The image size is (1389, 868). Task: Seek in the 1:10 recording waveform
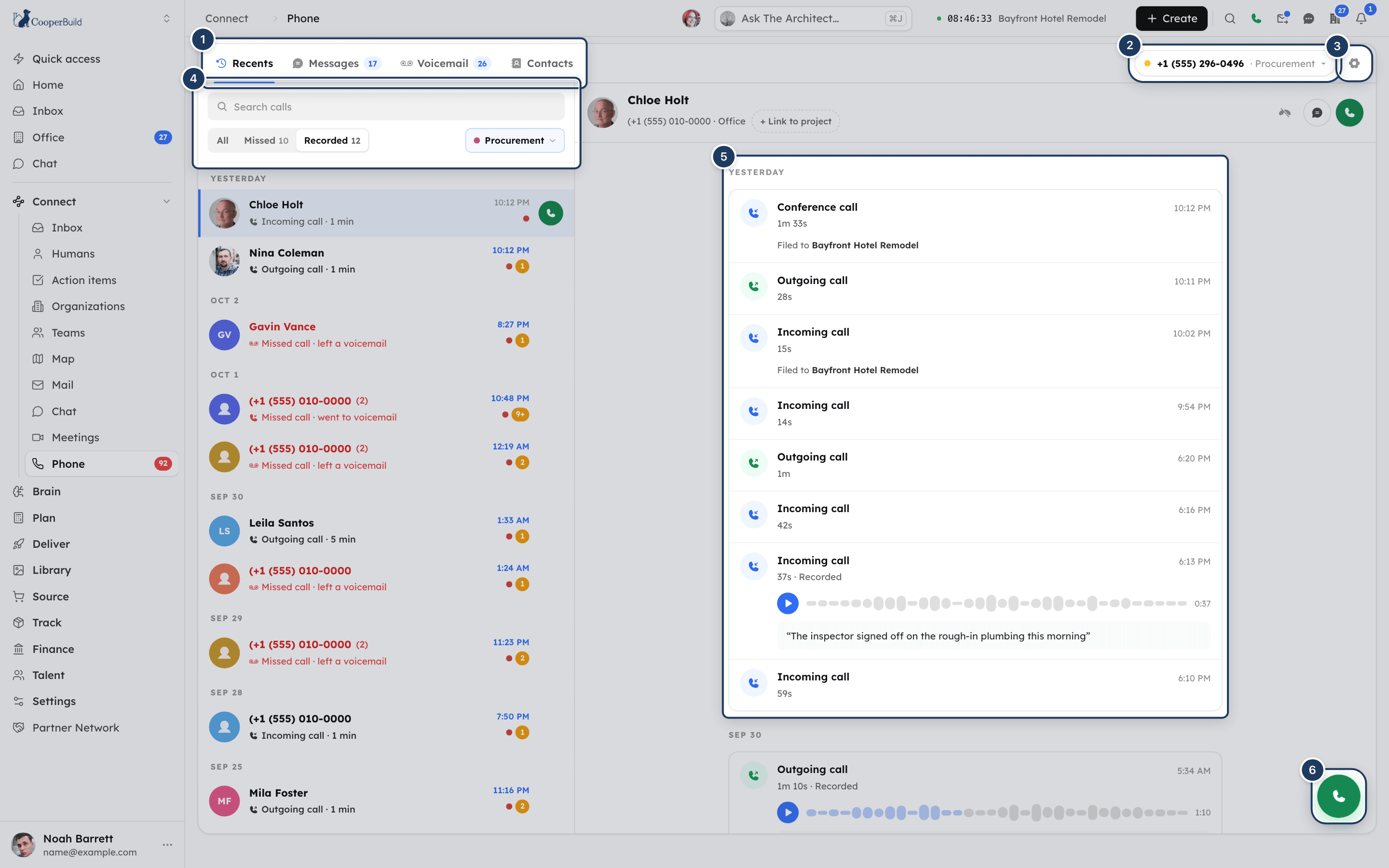pos(996,813)
